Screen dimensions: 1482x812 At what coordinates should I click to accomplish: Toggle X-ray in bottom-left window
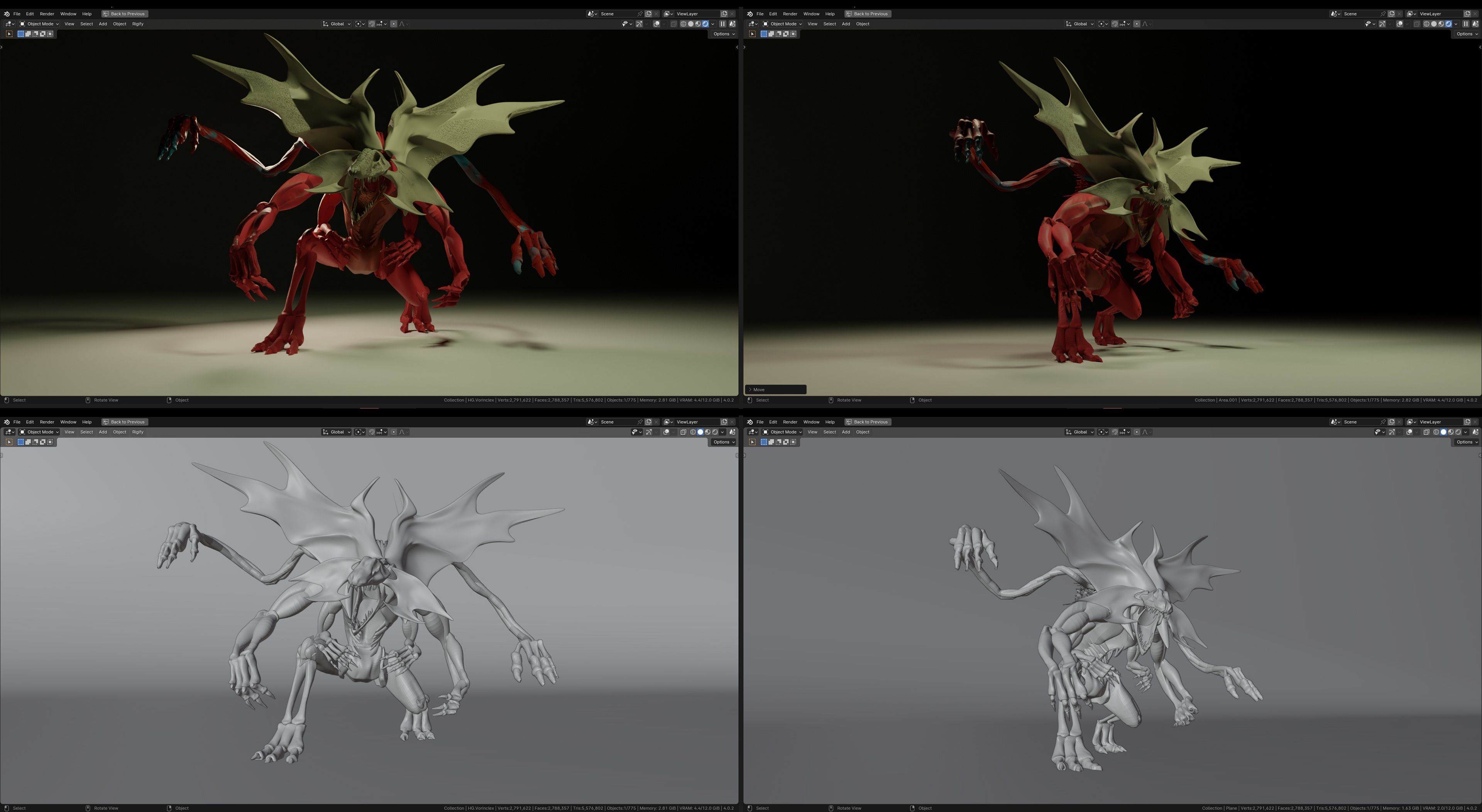pyautogui.click(x=683, y=432)
